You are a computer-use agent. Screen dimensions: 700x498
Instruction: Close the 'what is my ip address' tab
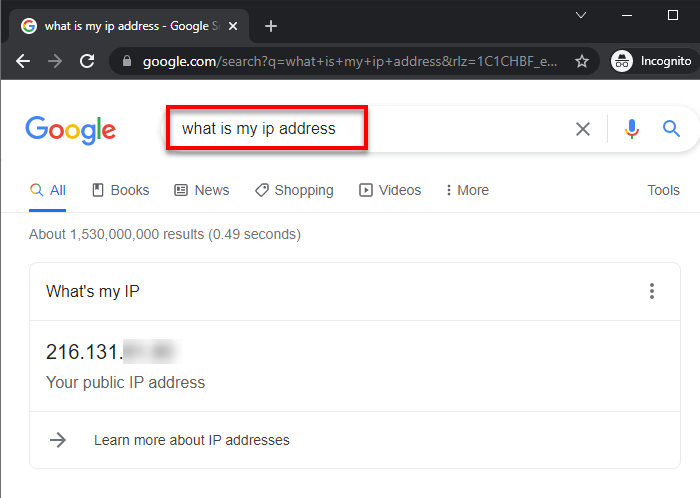tap(233, 26)
